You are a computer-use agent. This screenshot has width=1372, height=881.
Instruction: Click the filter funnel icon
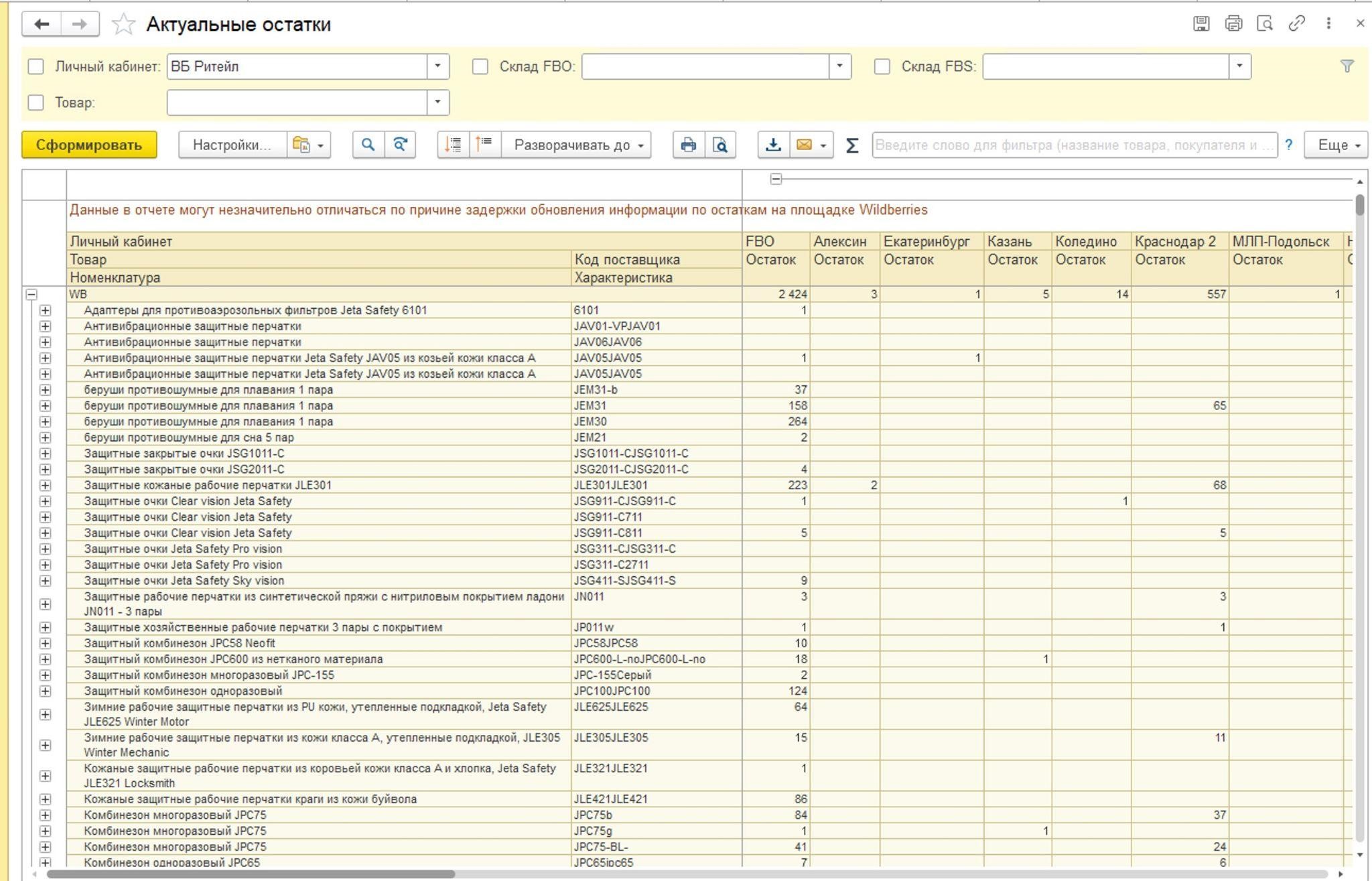coord(1347,66)
